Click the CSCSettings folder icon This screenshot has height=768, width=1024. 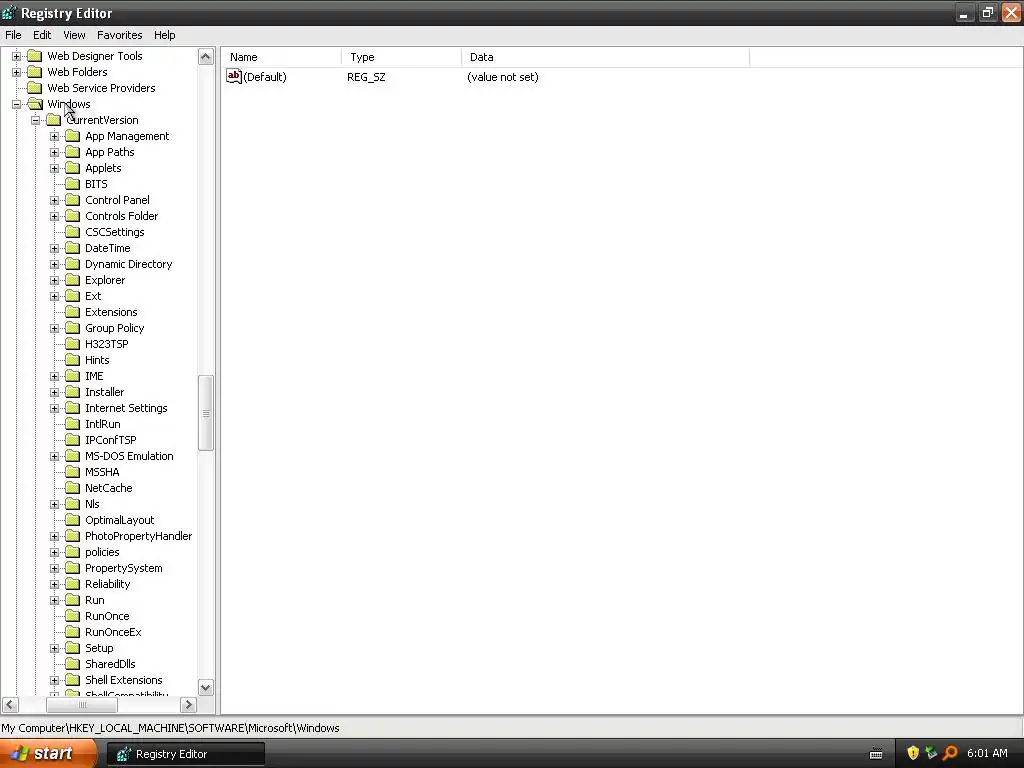72,232
